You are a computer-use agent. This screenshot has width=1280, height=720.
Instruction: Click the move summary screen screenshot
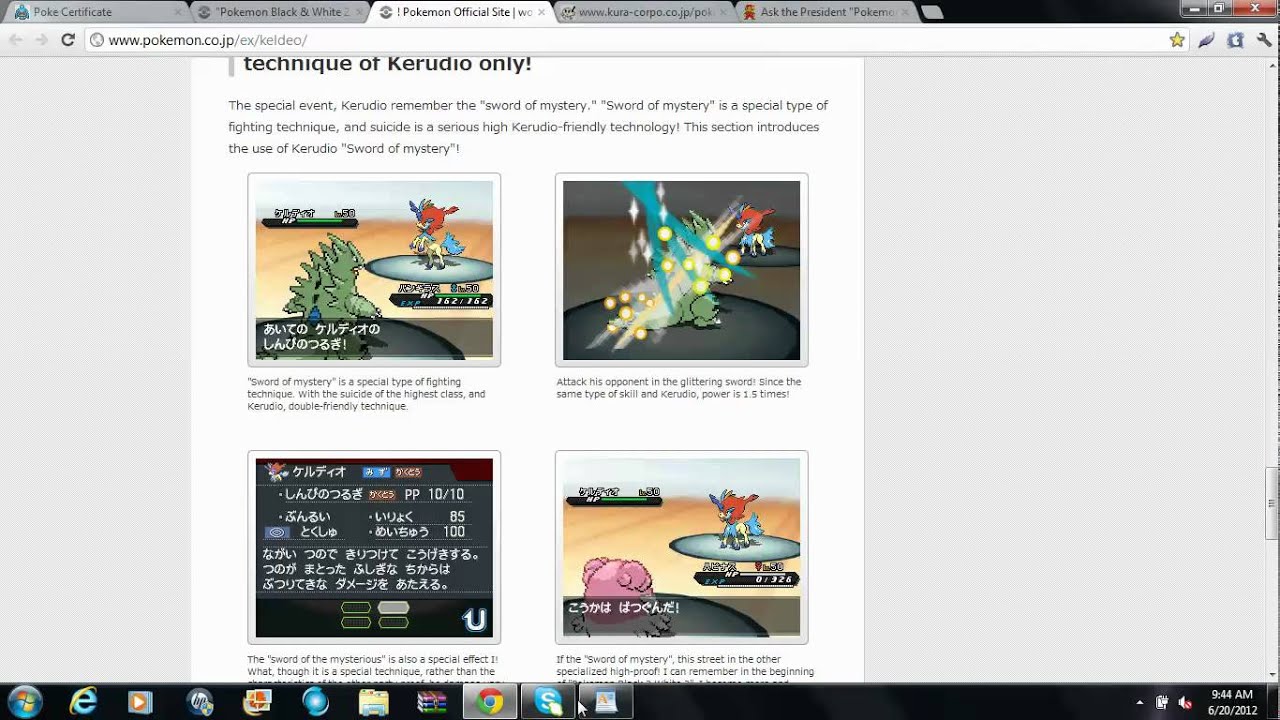(374, 547)
